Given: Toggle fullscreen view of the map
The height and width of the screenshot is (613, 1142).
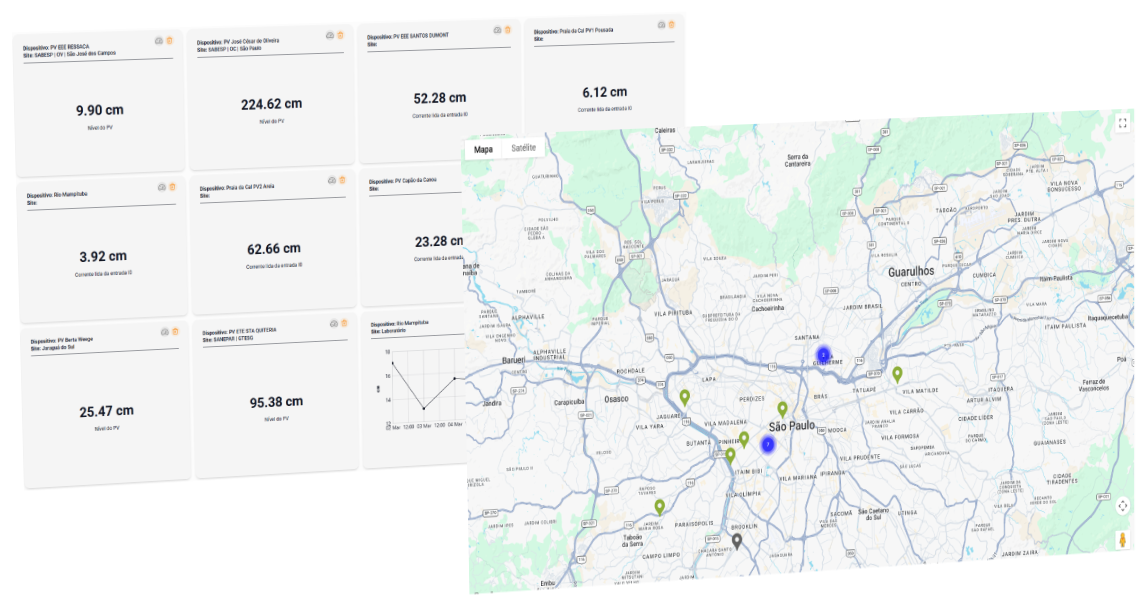Looking at the screenshot, I should point(1122,123).
